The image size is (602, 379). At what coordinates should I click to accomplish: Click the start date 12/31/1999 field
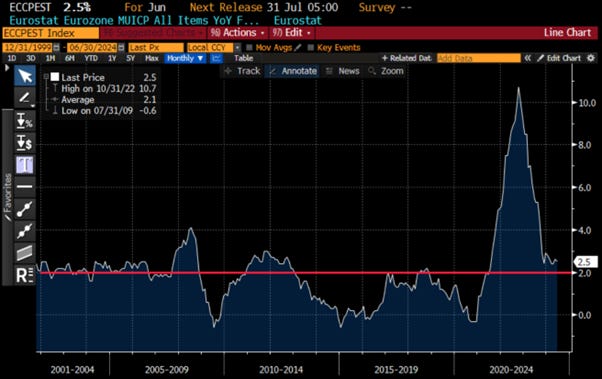click(28, 48)
